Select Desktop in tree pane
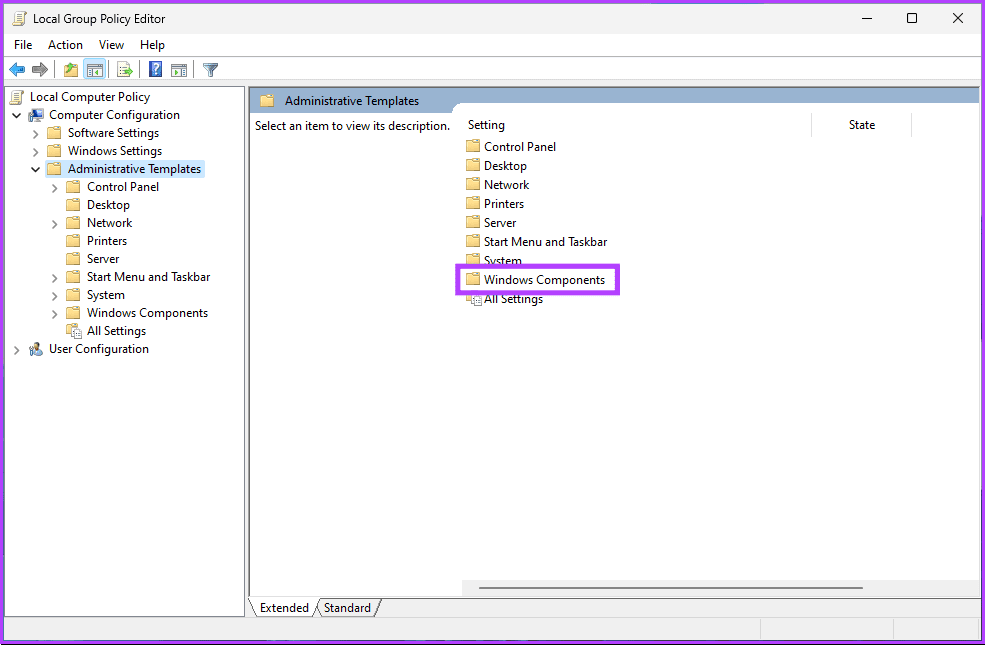Viewport: 985px width, 645px height. click(x=108, y=205)
